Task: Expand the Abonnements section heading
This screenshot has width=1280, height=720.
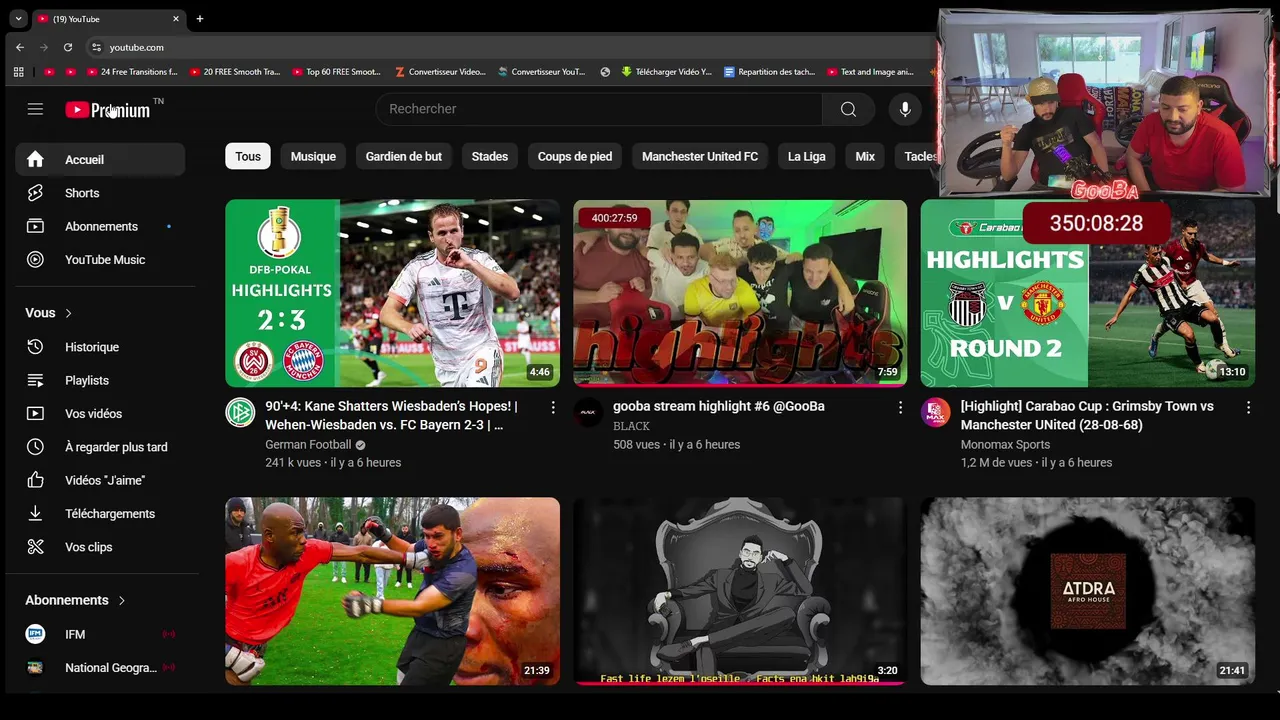Action: 76,600
